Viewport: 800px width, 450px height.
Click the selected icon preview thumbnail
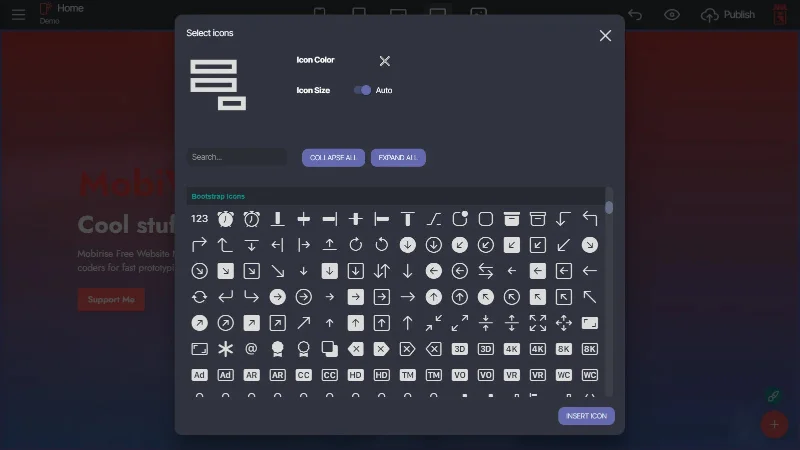pyautogui.click(x=218, y=85)
